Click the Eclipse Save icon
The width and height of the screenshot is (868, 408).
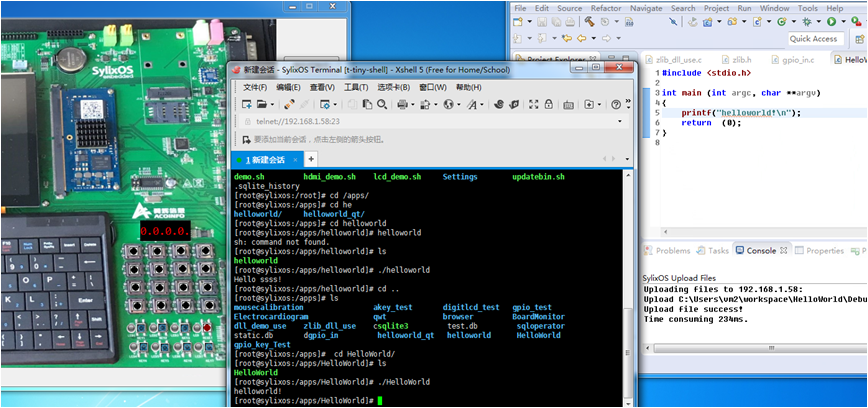pos(542,22)
